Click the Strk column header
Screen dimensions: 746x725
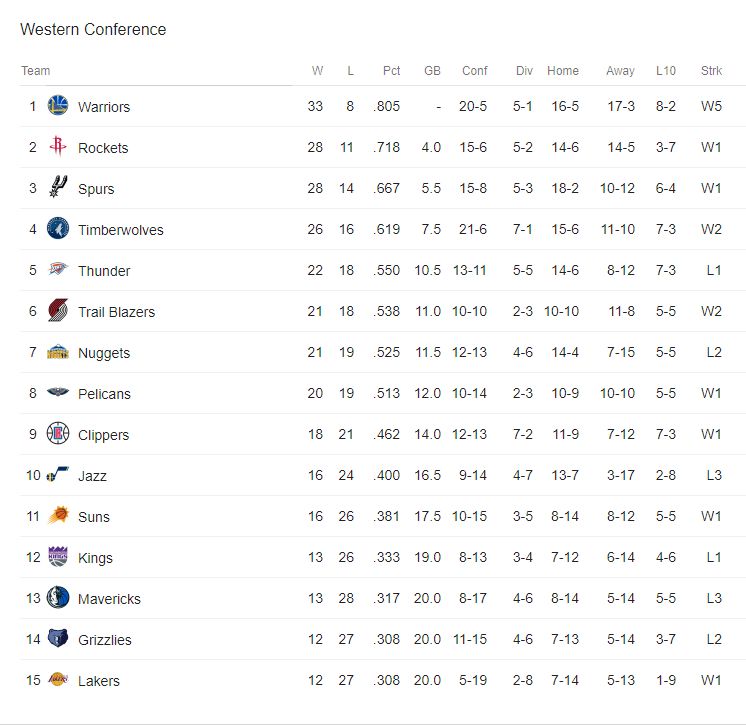[x=711, y=71]
